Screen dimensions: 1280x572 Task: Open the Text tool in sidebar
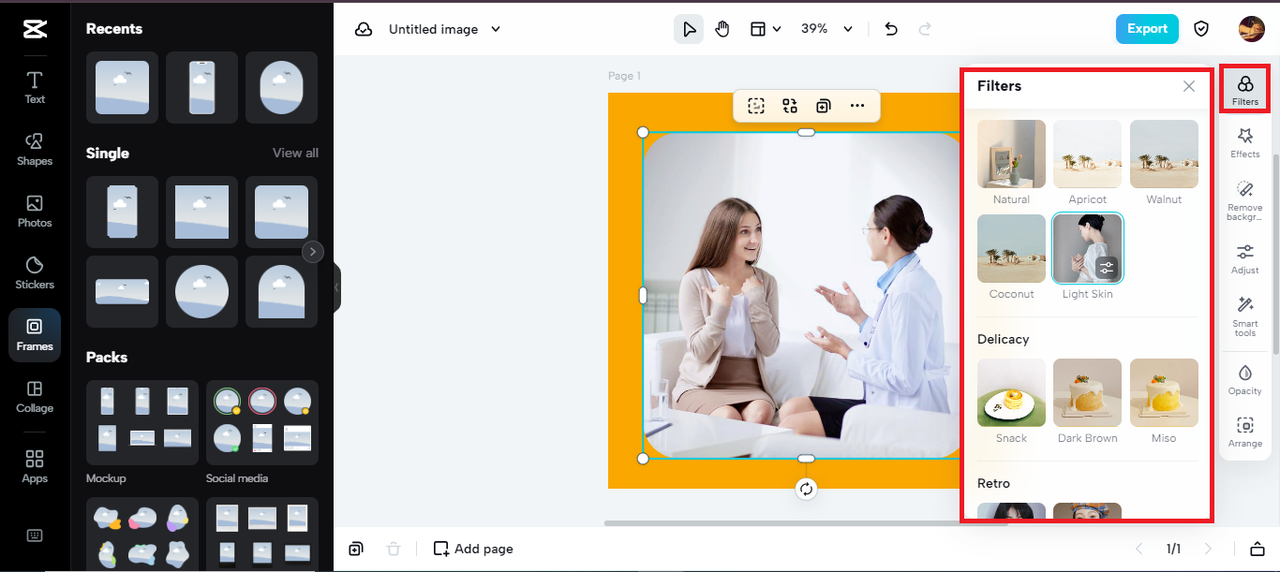click(x=35, y=88)
